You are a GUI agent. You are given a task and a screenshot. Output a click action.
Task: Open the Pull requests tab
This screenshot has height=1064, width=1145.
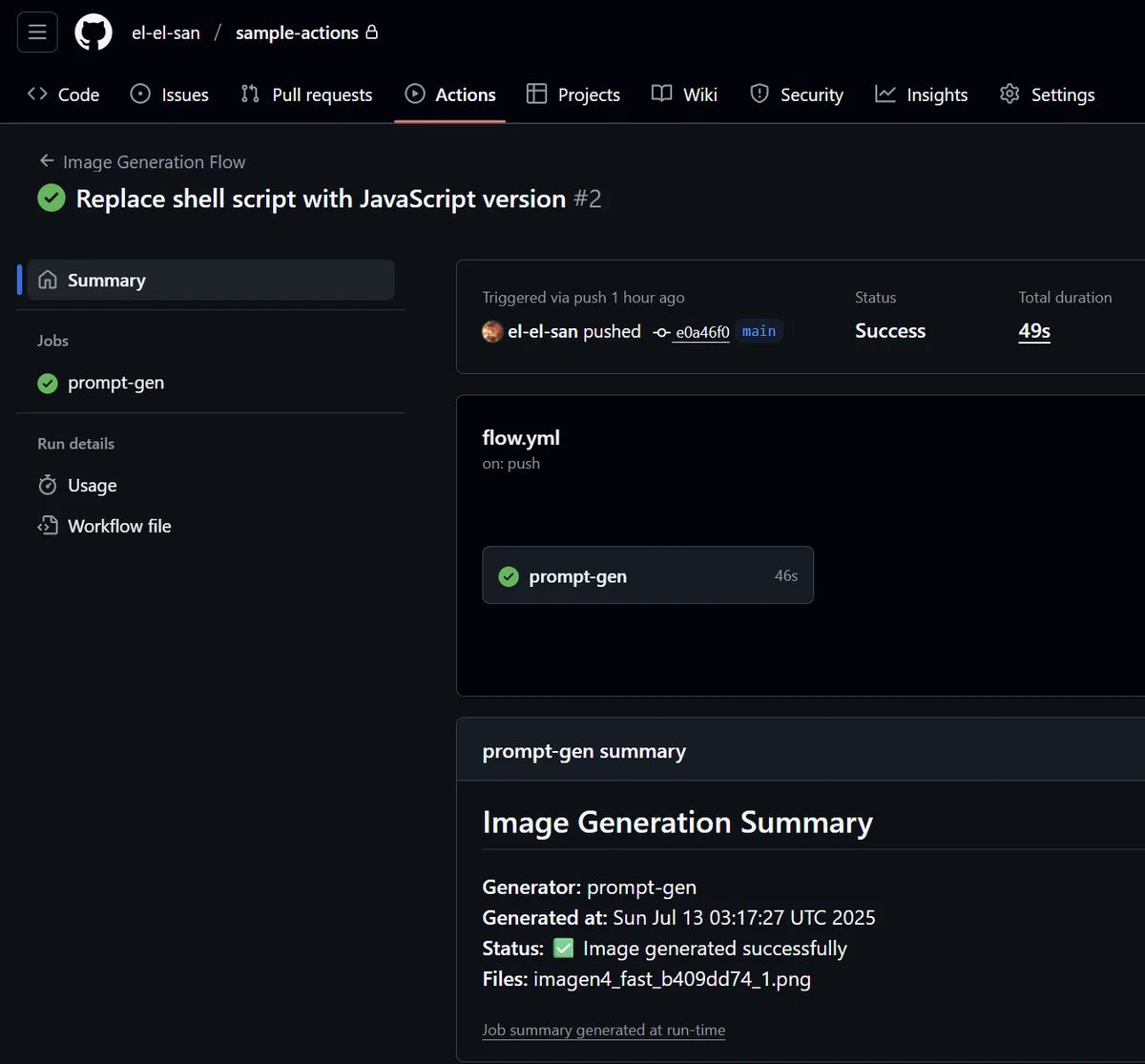pos(306,94)
